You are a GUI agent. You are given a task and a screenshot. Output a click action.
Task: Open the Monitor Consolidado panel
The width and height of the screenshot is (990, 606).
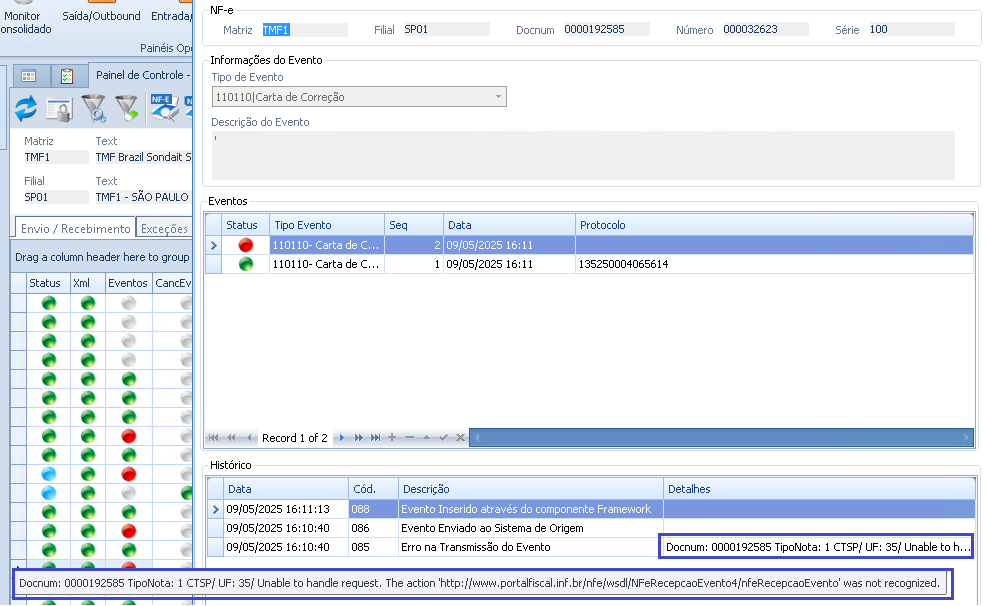23,22
